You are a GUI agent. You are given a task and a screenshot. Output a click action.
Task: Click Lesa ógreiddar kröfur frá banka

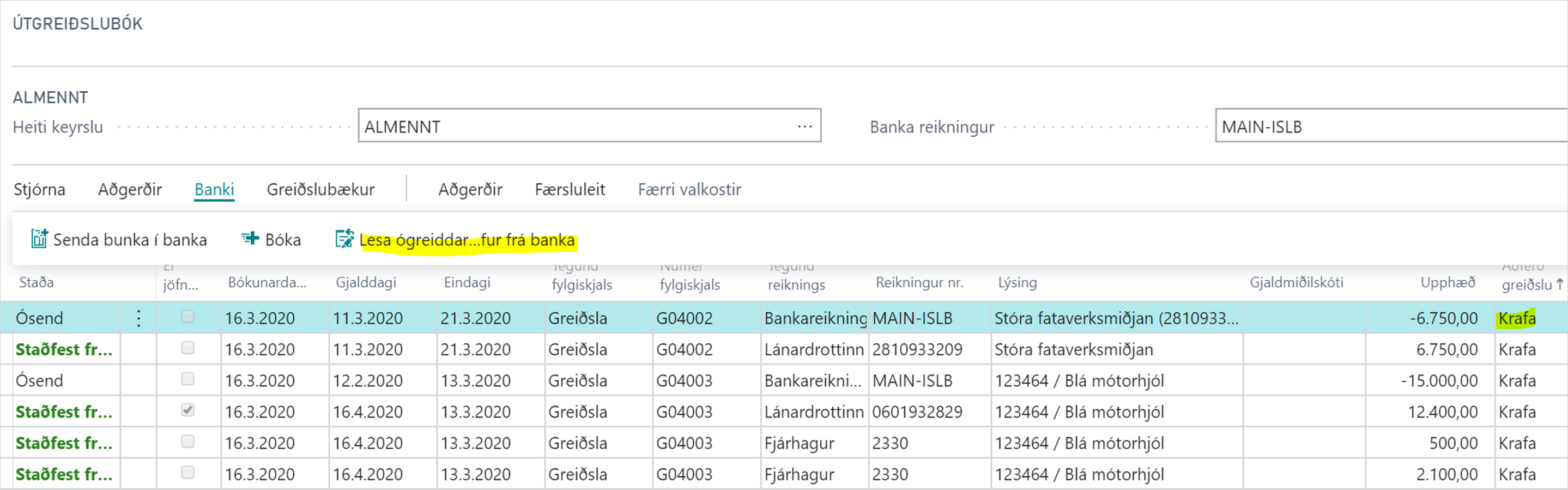[467, 240]
